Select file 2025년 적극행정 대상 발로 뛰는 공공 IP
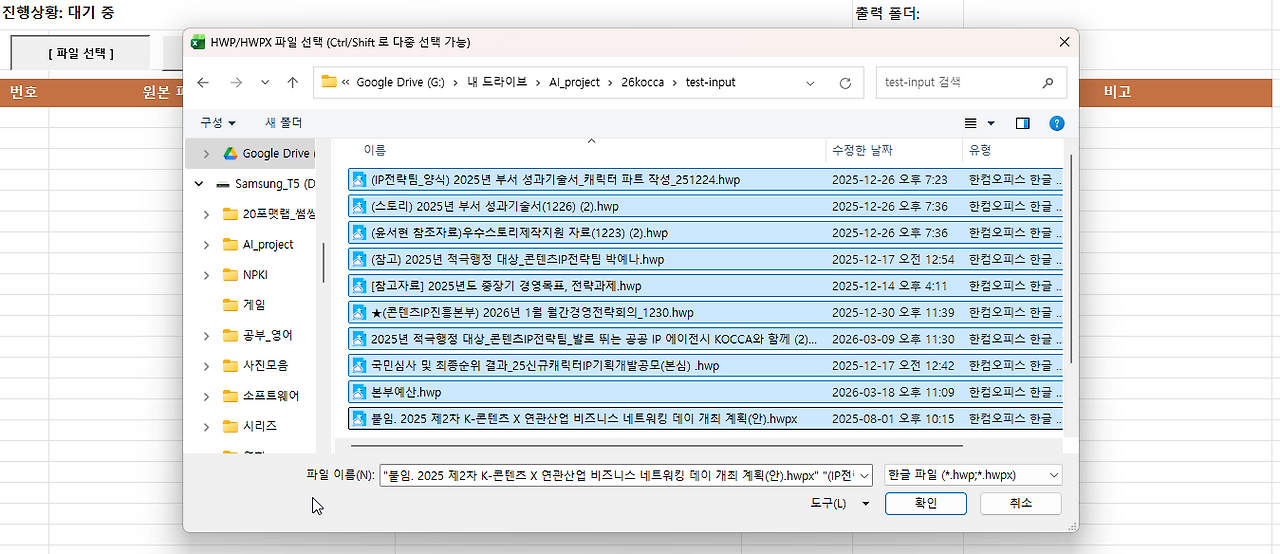 point(706,339)
